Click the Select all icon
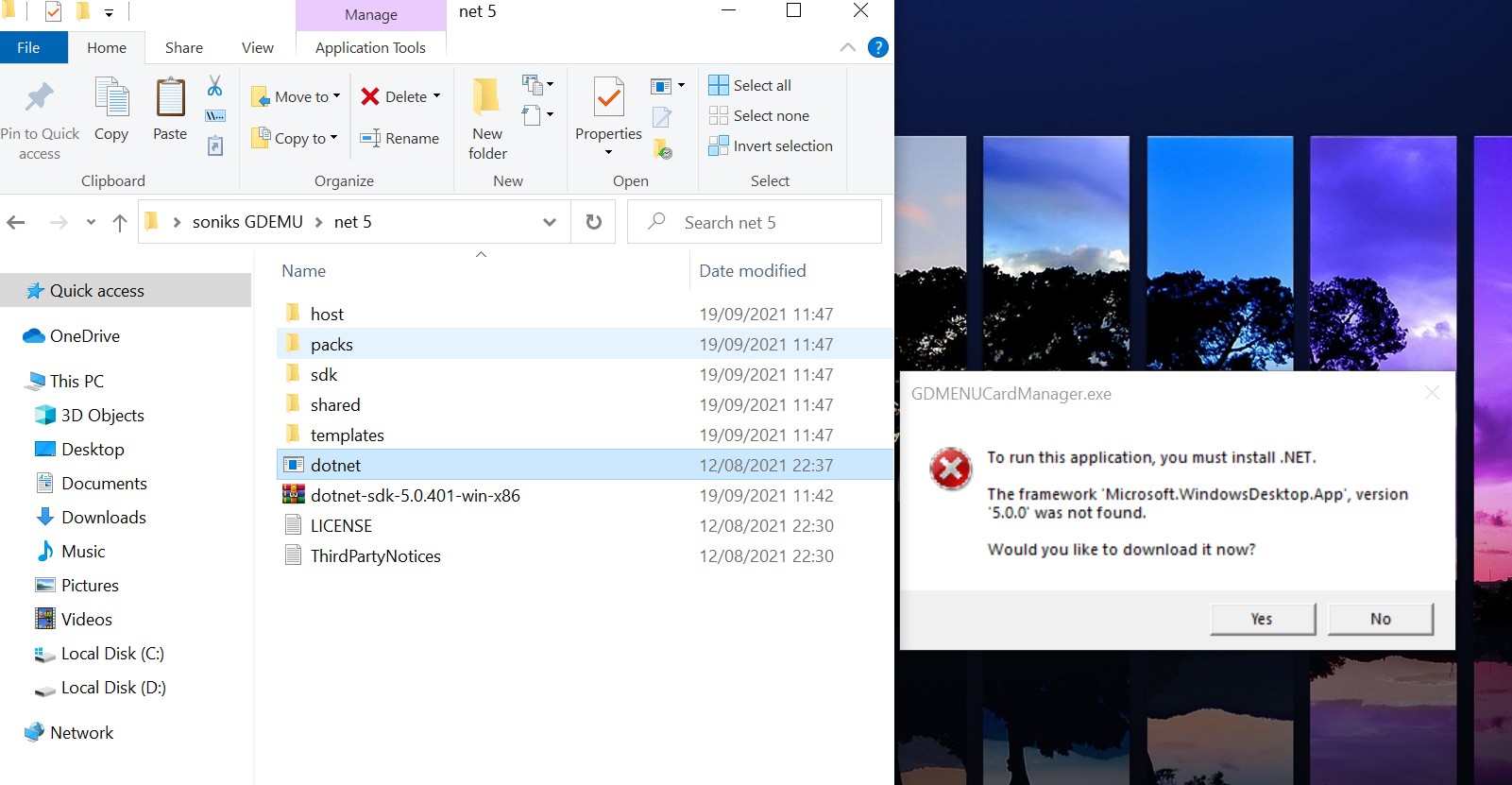 (x=719, y=85)
